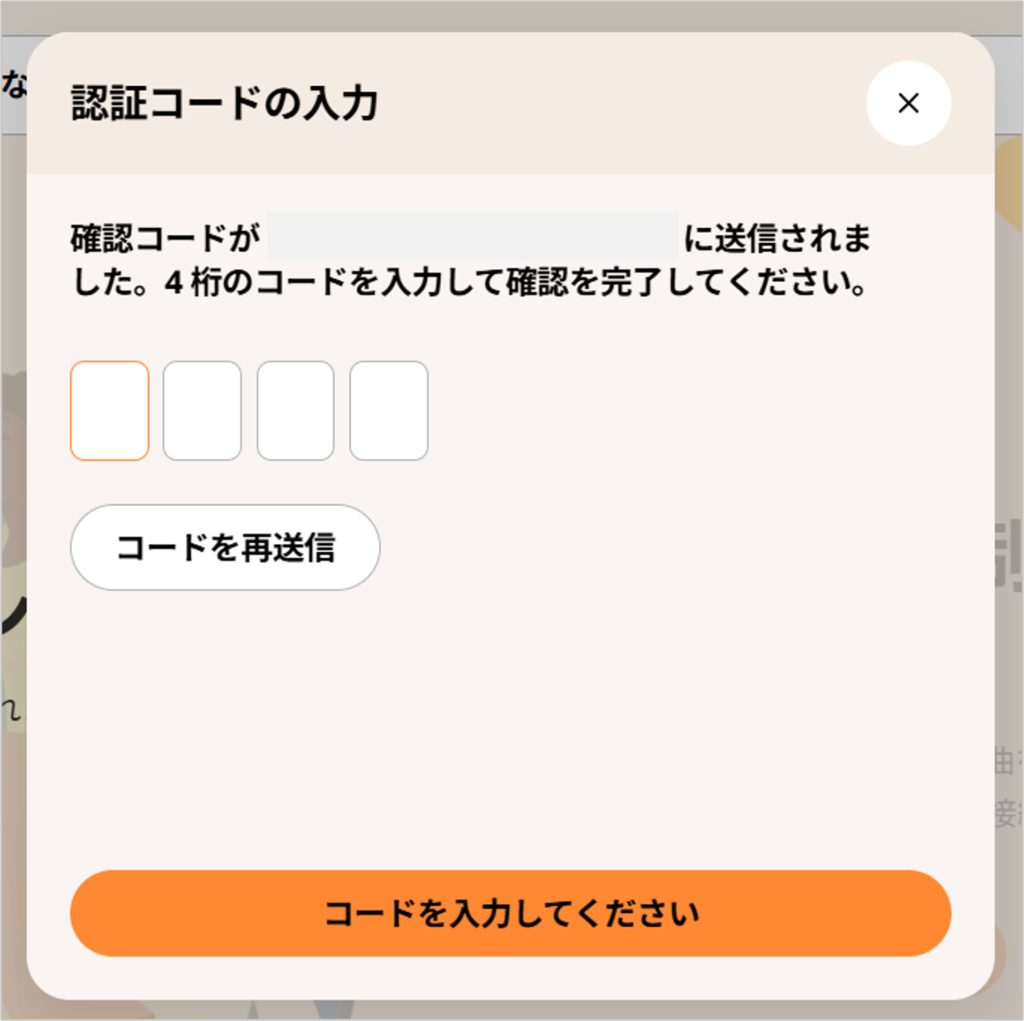Image resolution: width=1024 pixels, height=1021 pixels.
Task: Click the first verification code input box
Action: click(x=109, y=410)
